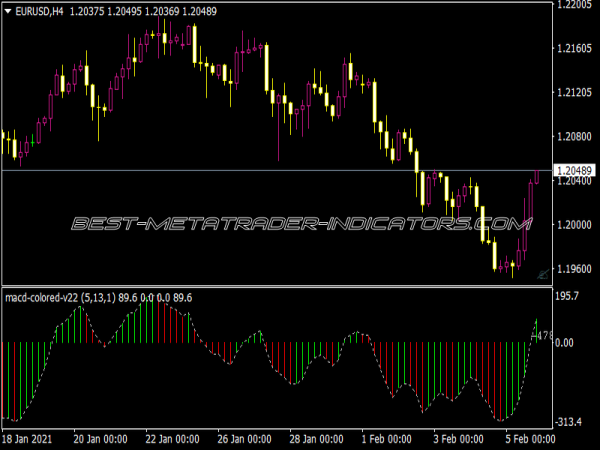Click the 1.20000 price axis label
600x450 pixels.
point(574,225)
